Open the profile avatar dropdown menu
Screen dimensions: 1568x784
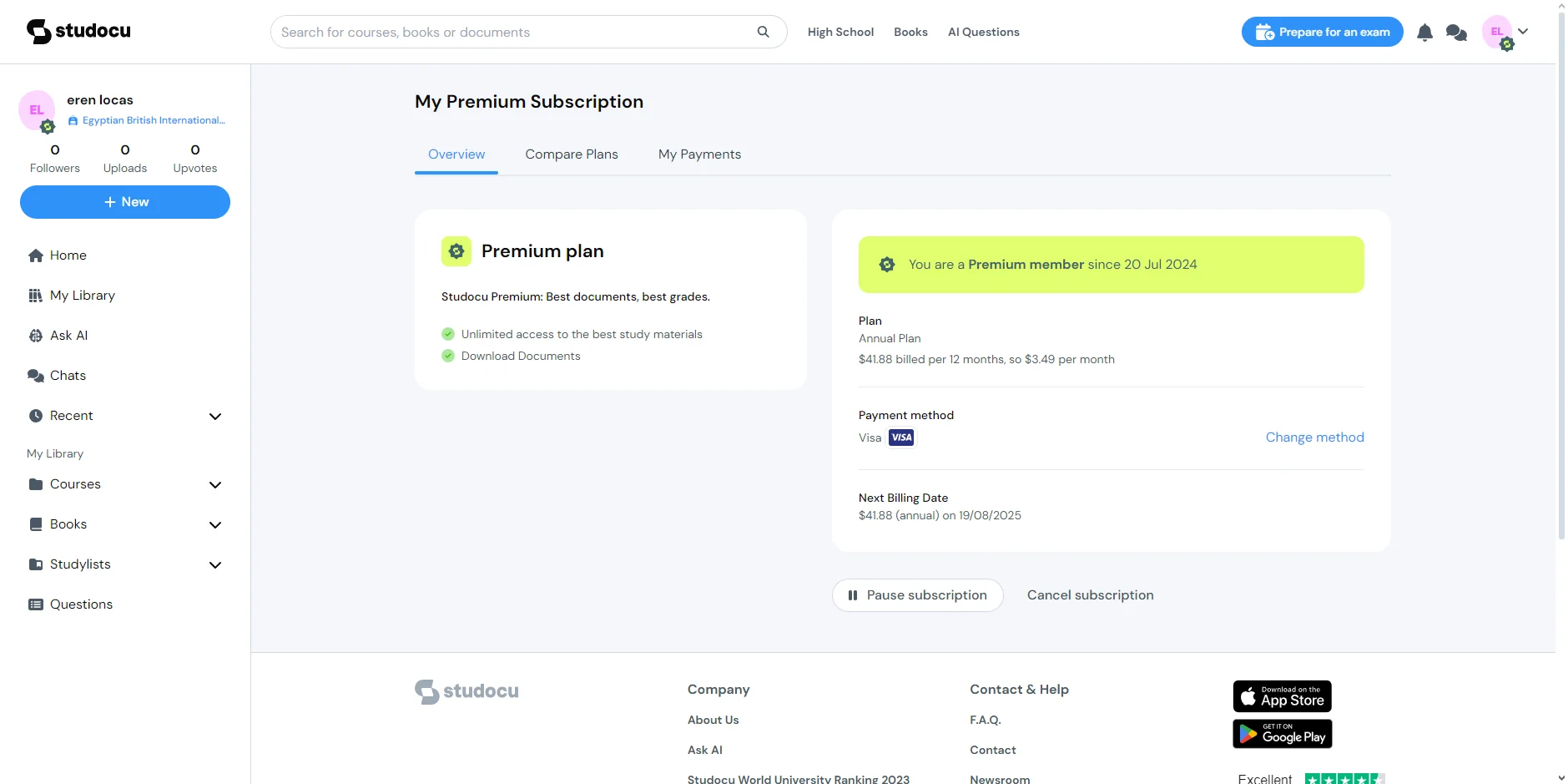click(x=1505, y=33)
